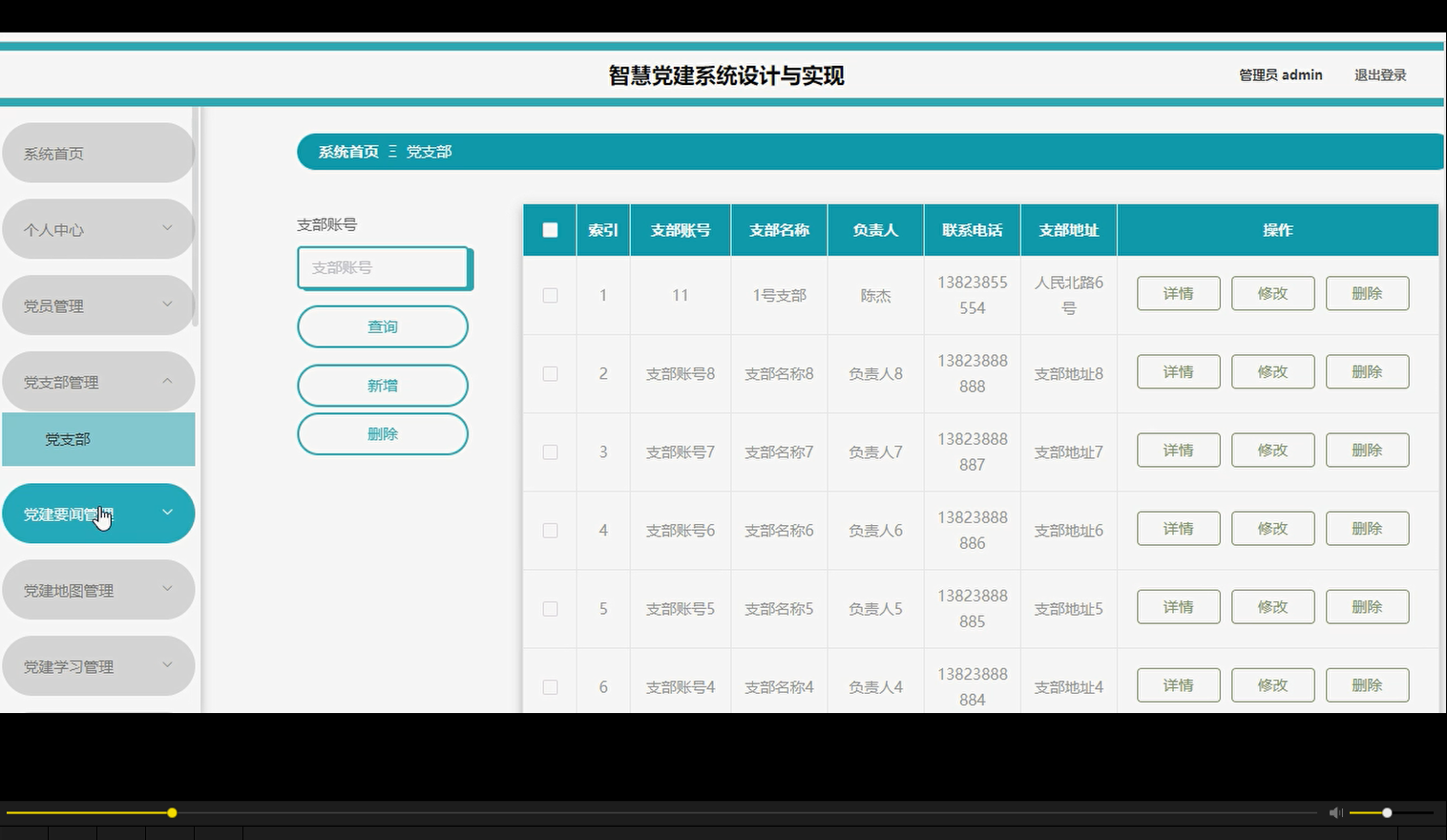
Task: Expand the 党员管理 menu
Action: click(98, 304)
